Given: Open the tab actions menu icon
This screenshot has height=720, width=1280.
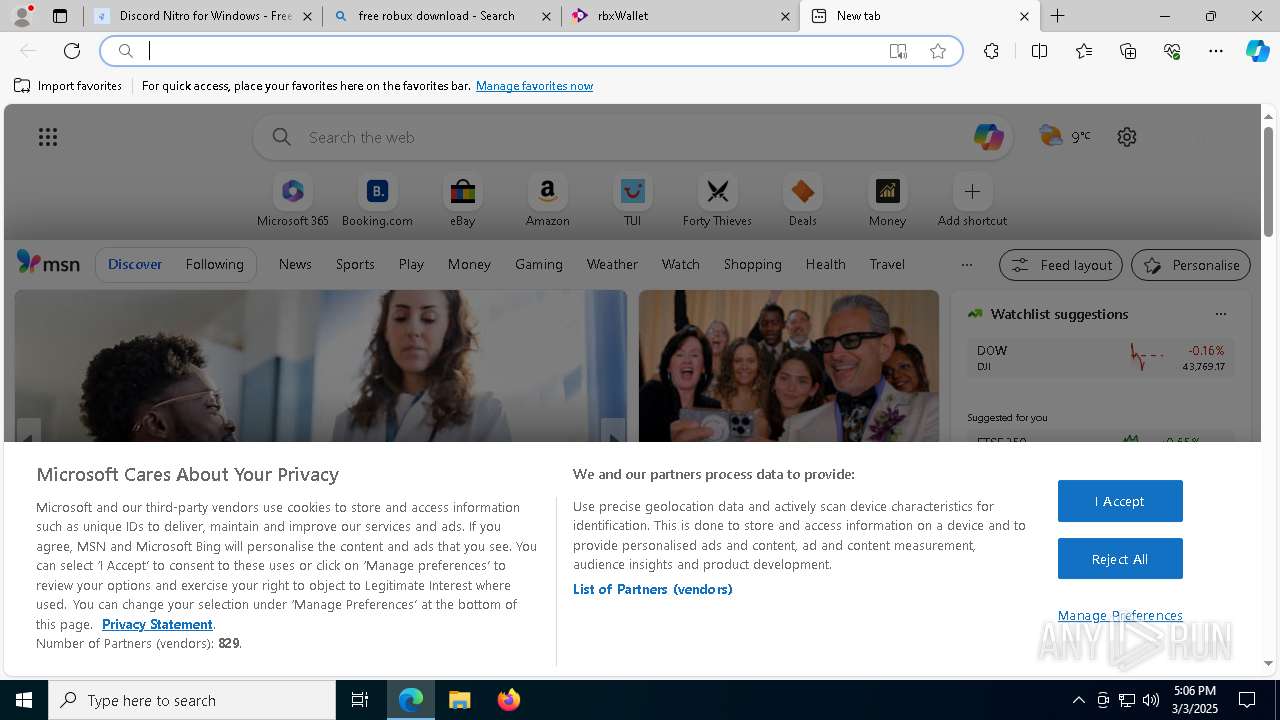Looking at the screenshot, I should [x=60, y=16].
